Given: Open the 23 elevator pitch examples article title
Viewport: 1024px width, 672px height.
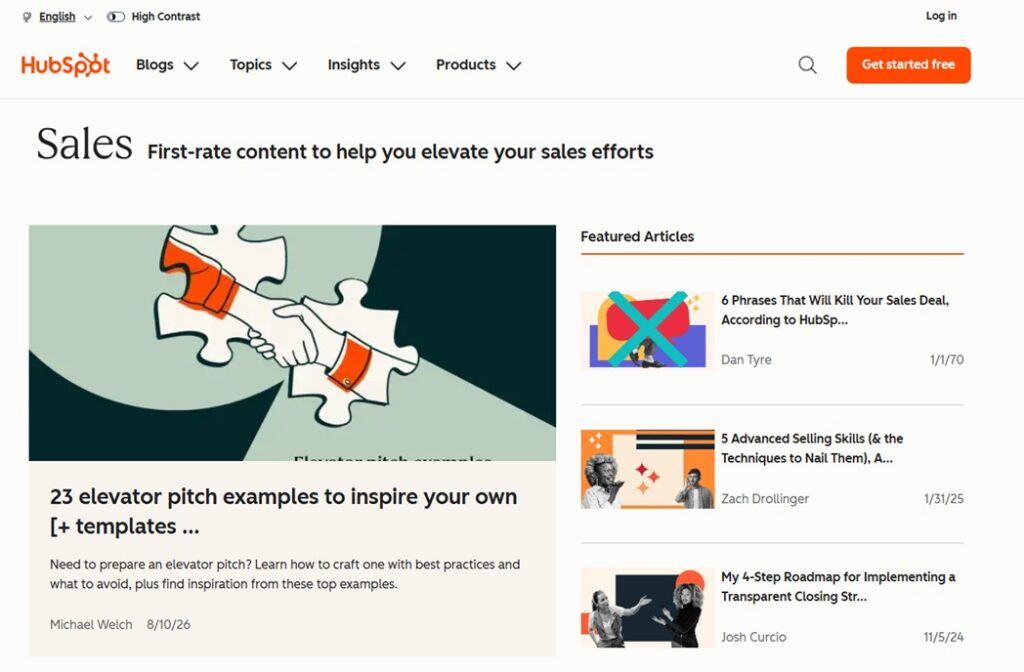Looking at the screenshot, I should [283, 511].
